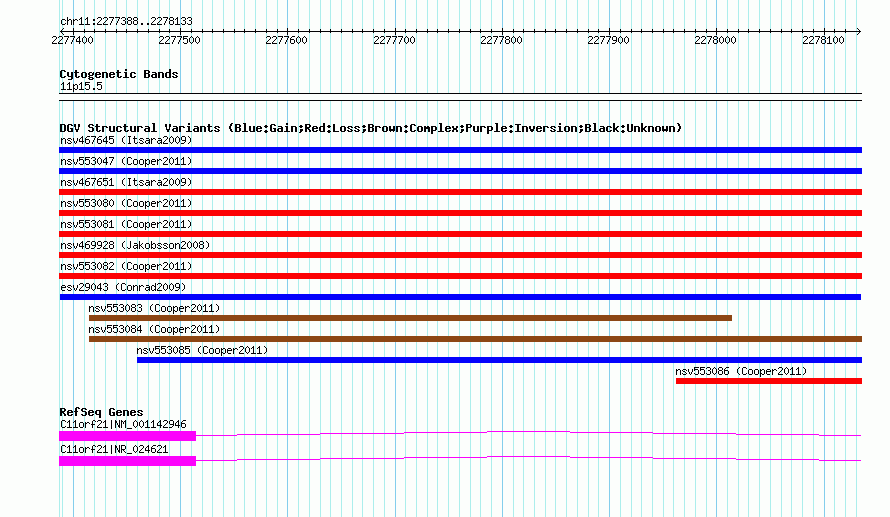The width and height of the screenshot is (890, 517).
Task: Click the nsv467651 (Itsara2009) label
Action: [x=126, y=182]
